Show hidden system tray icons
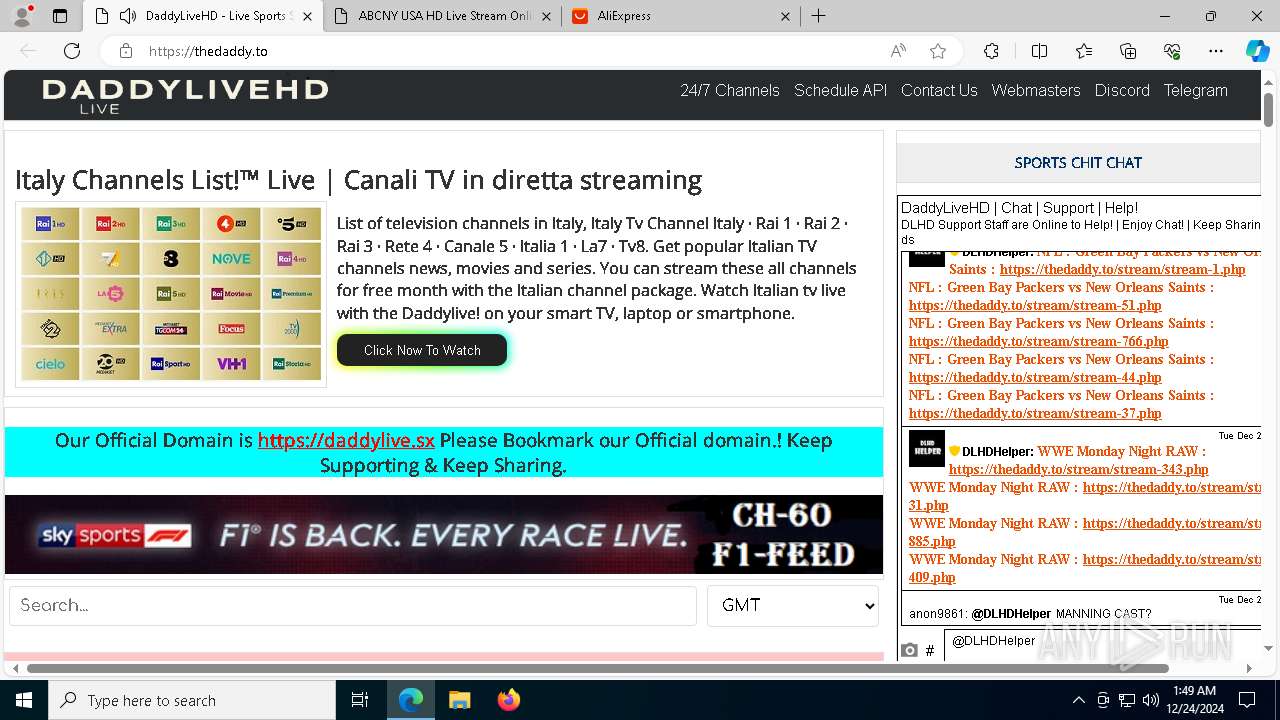Screen dimensions: 1280x720 point(1078,700)
